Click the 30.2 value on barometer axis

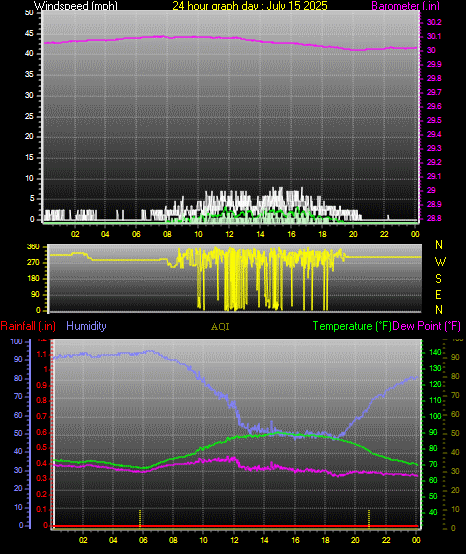click(x=434, y=23)
